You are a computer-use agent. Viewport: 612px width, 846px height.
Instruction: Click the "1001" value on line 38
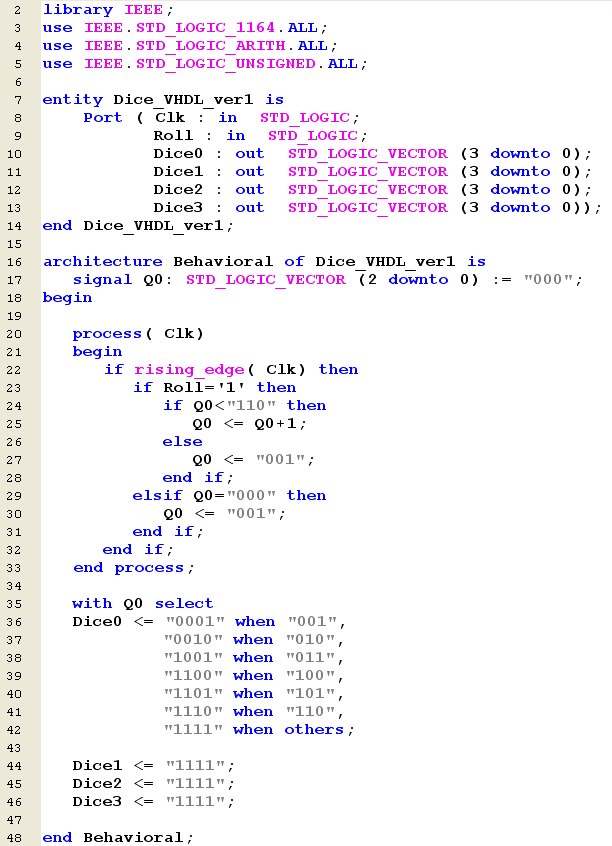[x=194, y=658]
